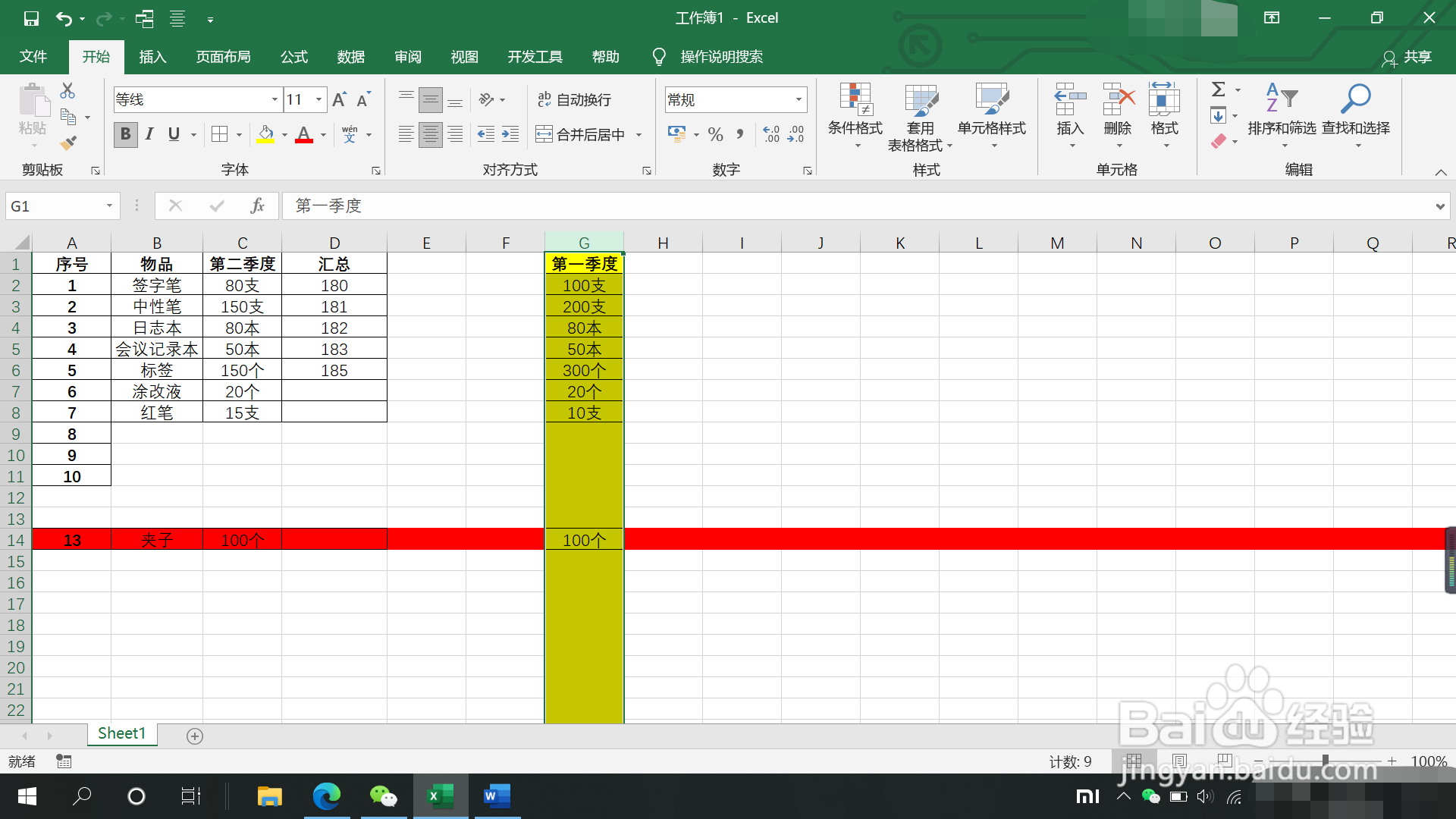Toggle Wrap Text (自动换行)
Screen dimensions: 1456x819
coord(574,99)
